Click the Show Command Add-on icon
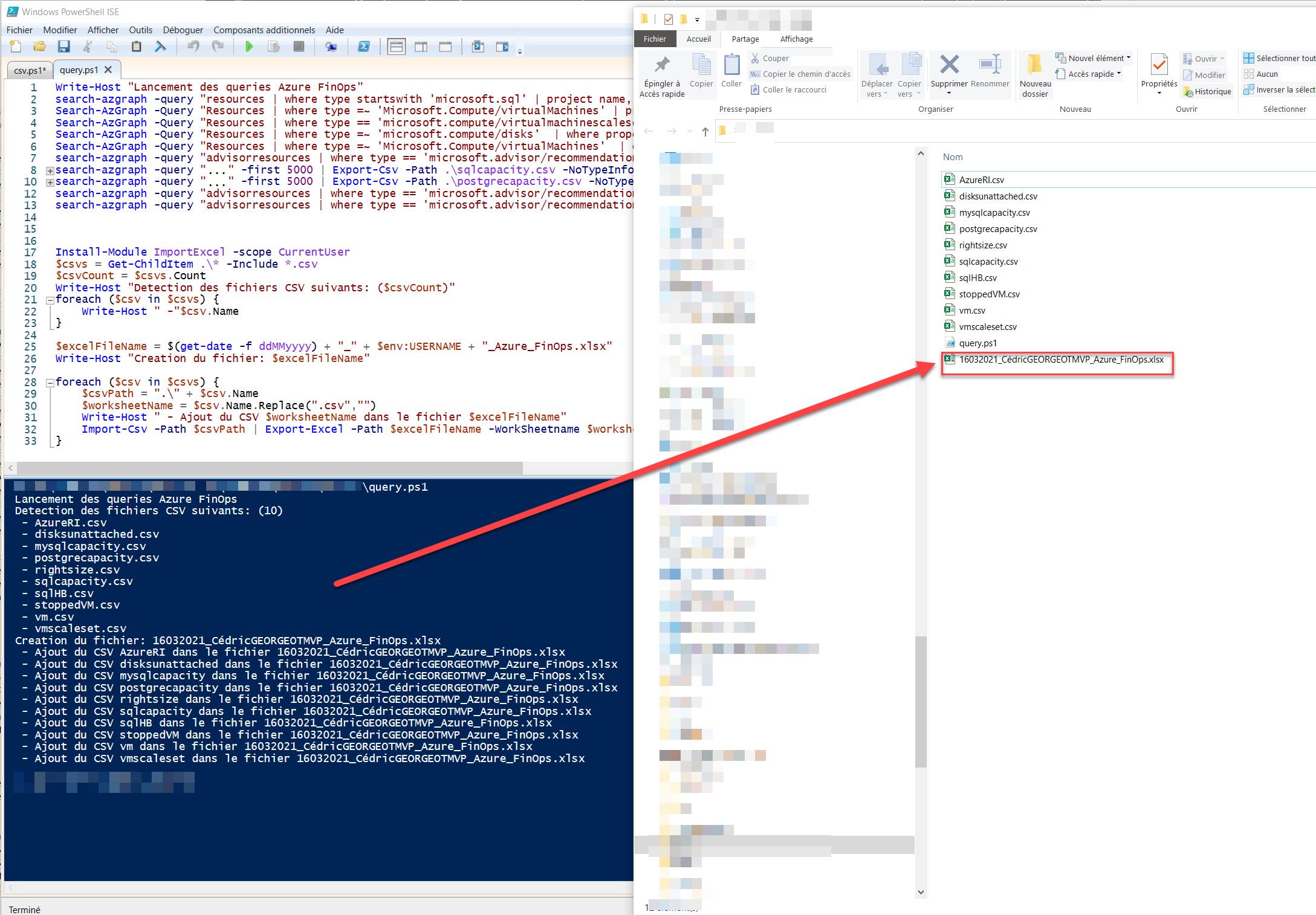1316x915 pixels. 502,47
